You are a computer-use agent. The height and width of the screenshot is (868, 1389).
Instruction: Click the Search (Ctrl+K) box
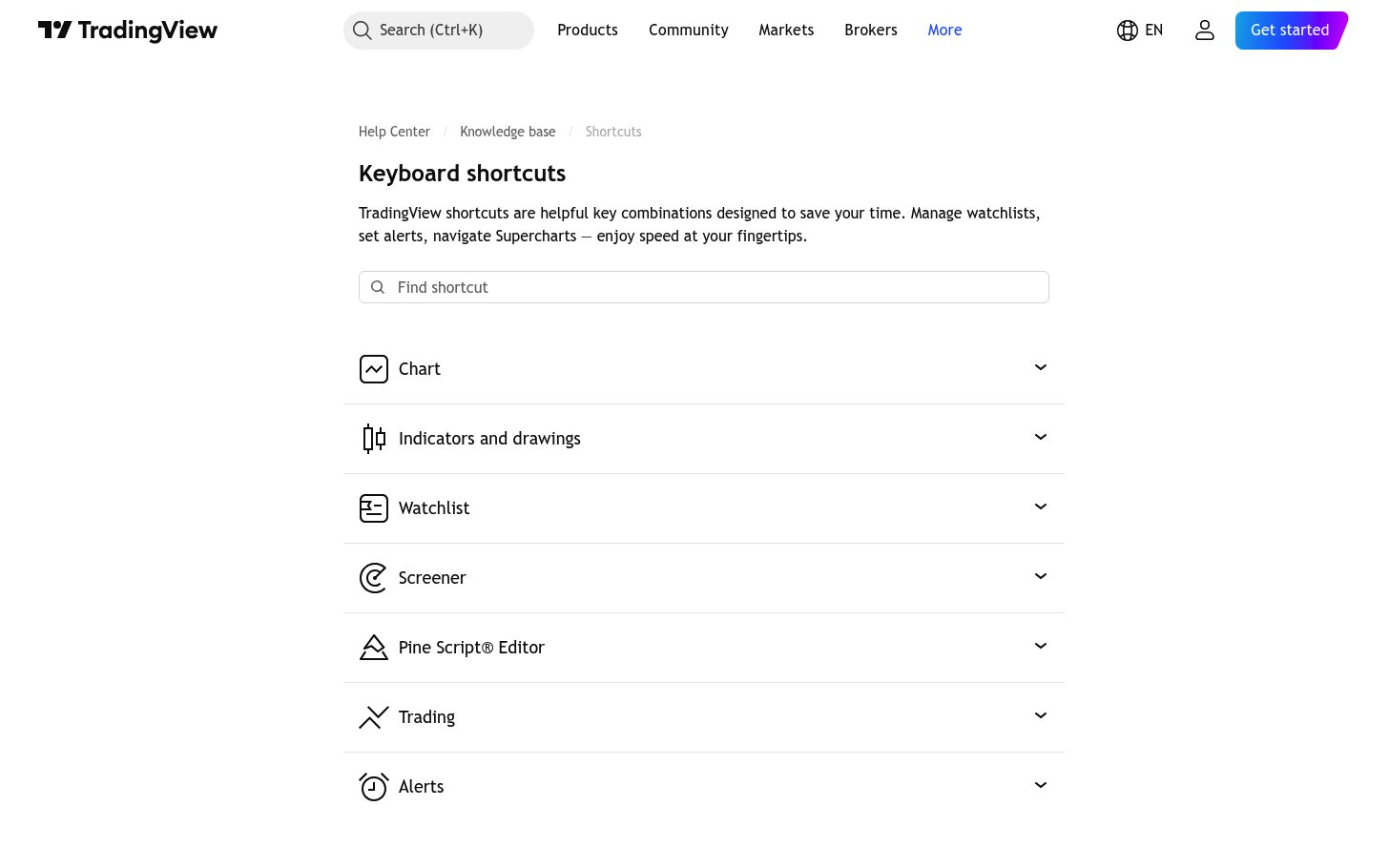439,31
